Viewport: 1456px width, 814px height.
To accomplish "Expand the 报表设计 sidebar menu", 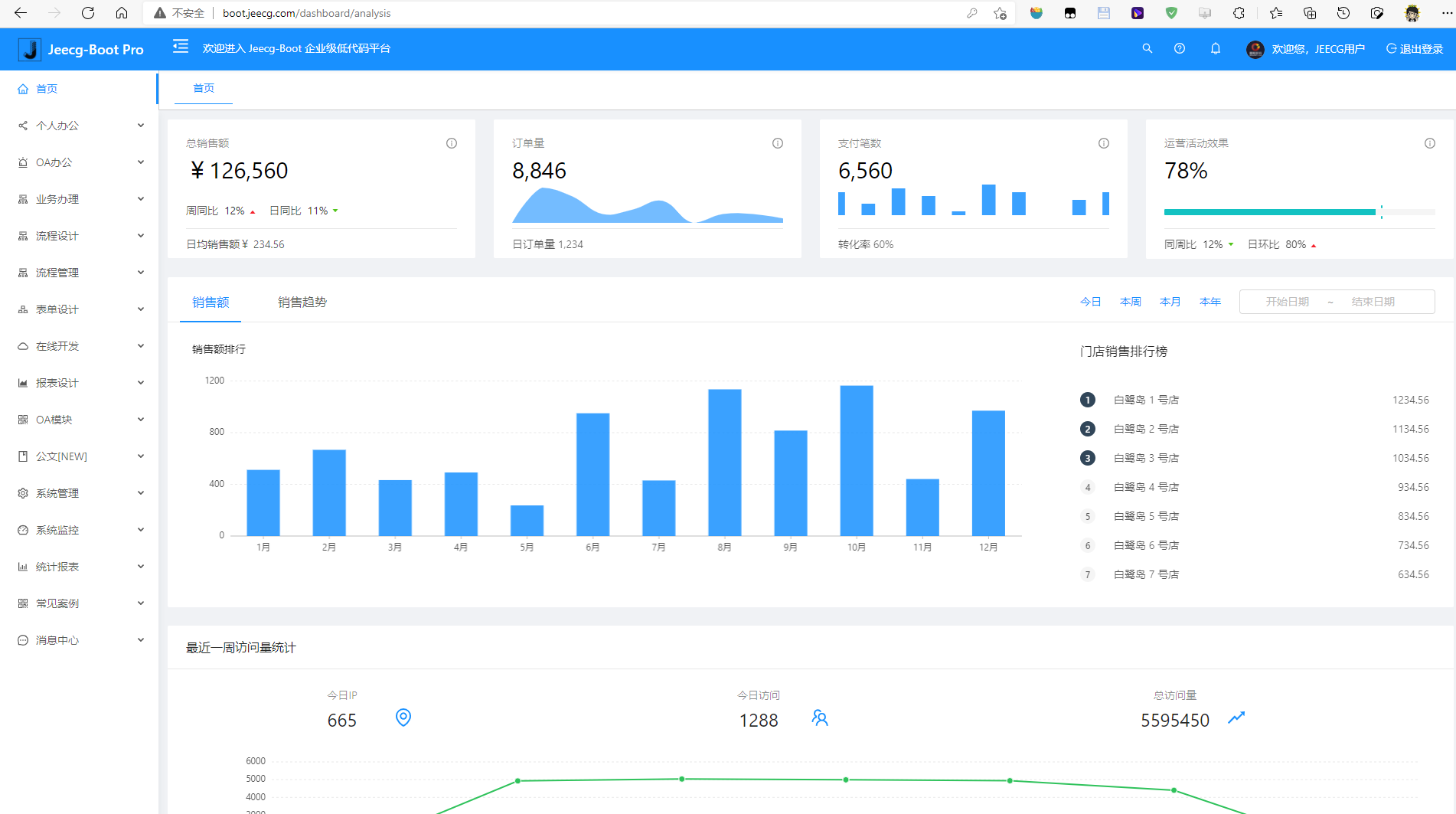I will [x=80, y=383].
